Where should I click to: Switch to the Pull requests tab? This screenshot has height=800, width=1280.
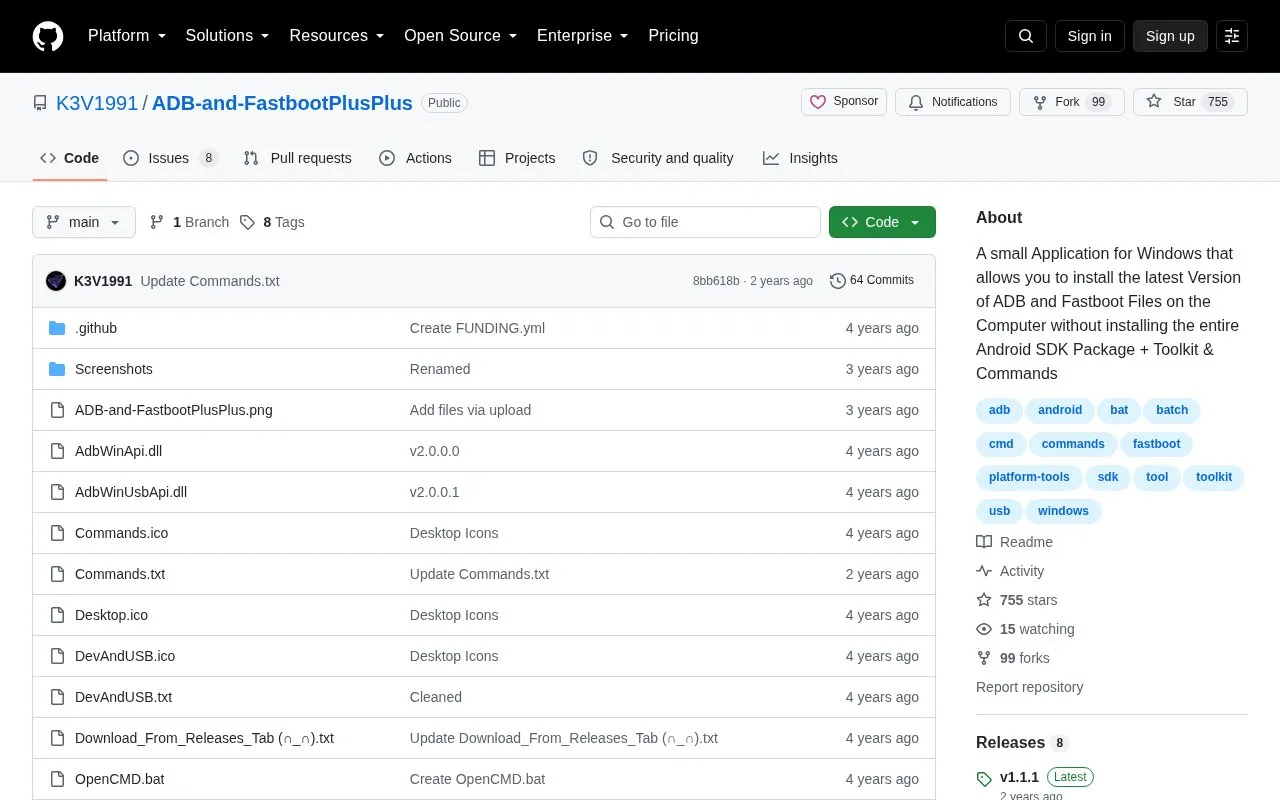coord(297,158)
